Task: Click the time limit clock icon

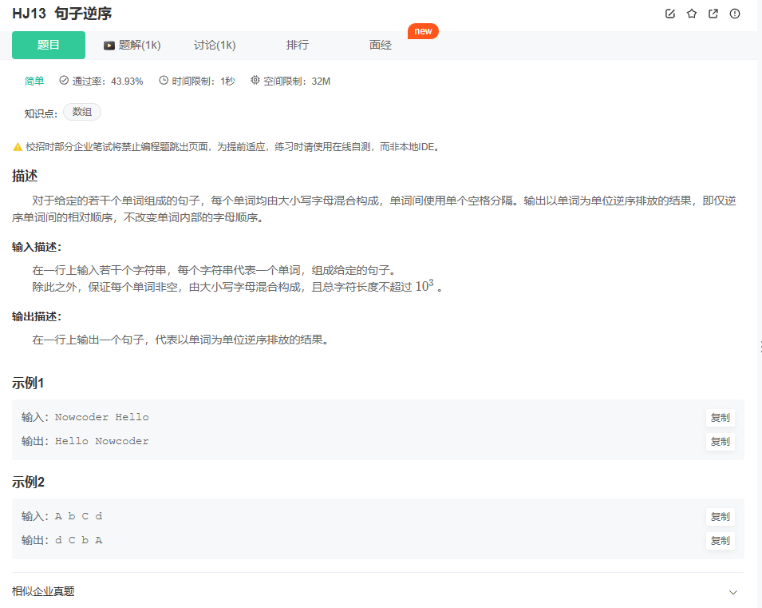Action: 164,80
